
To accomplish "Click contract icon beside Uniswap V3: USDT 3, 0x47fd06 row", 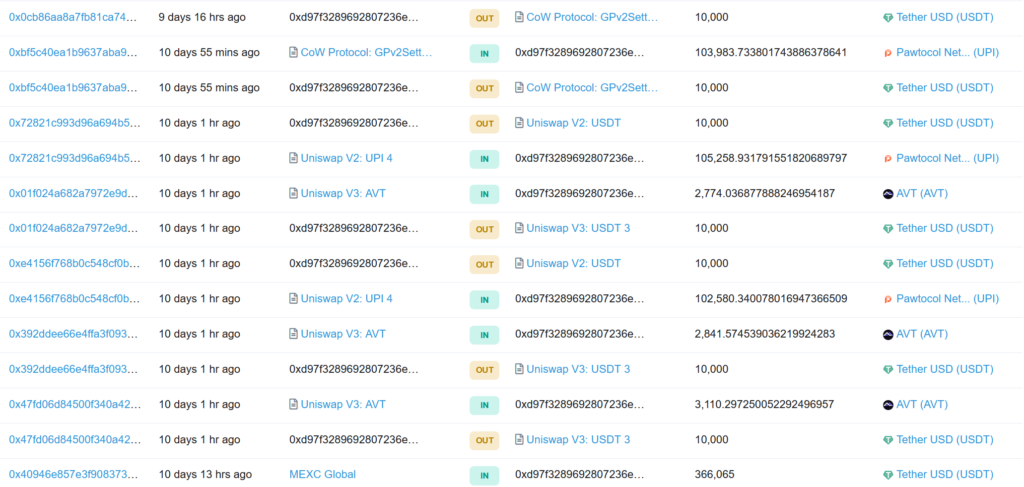I will click(x=519, y=440).
